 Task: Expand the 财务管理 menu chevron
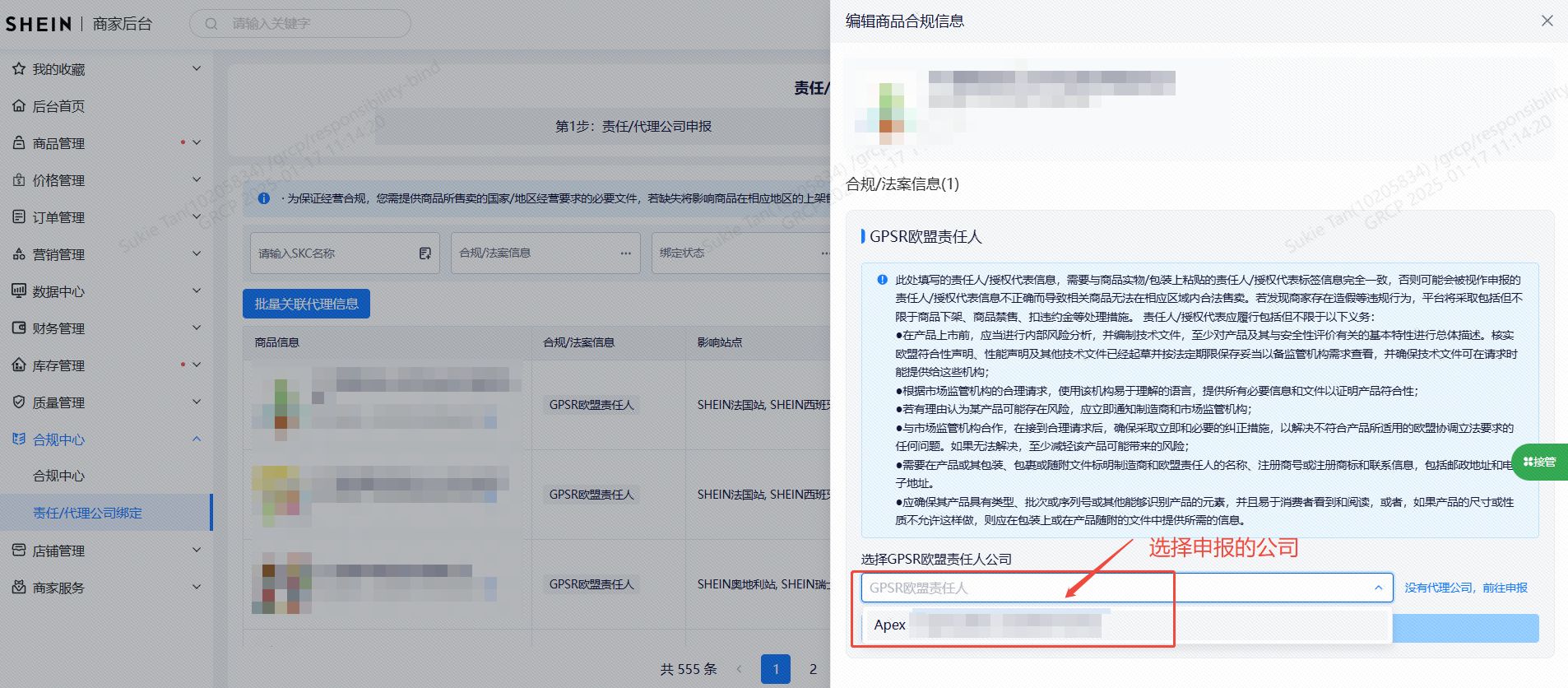(197, 328)
